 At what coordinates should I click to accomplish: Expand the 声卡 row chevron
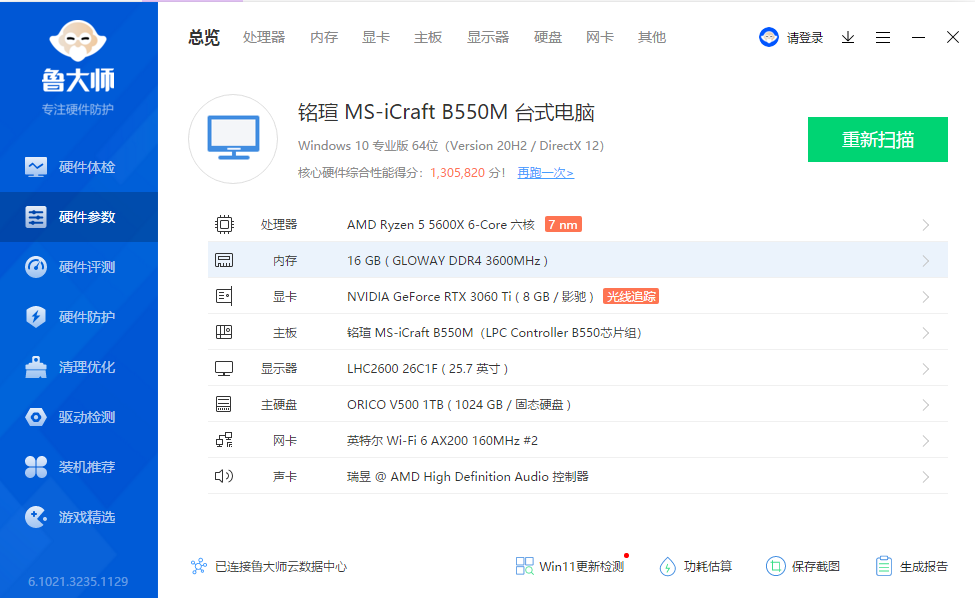[925, 477]
